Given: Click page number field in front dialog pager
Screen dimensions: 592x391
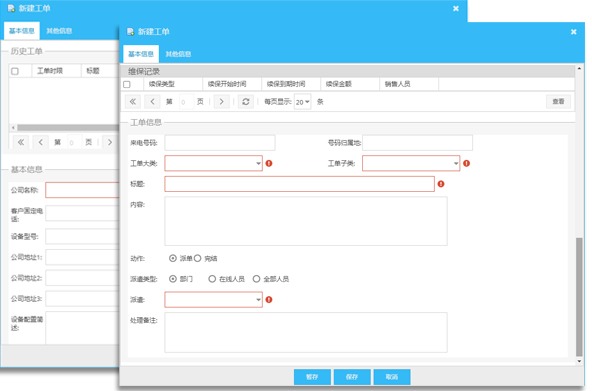Looking at the screenshot, I should click(186, 102).
